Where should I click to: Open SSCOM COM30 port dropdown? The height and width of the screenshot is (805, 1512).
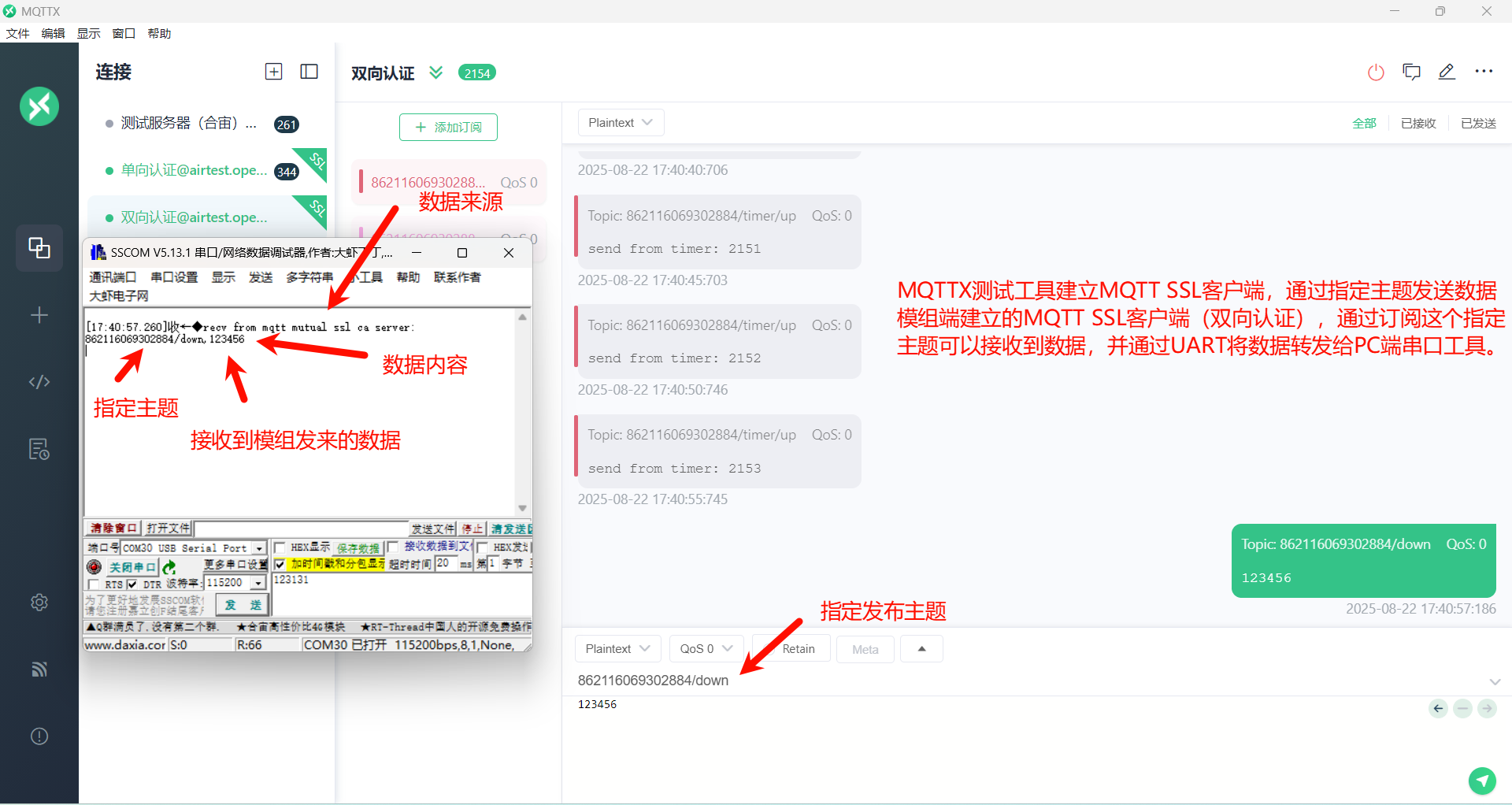[258, 548]
